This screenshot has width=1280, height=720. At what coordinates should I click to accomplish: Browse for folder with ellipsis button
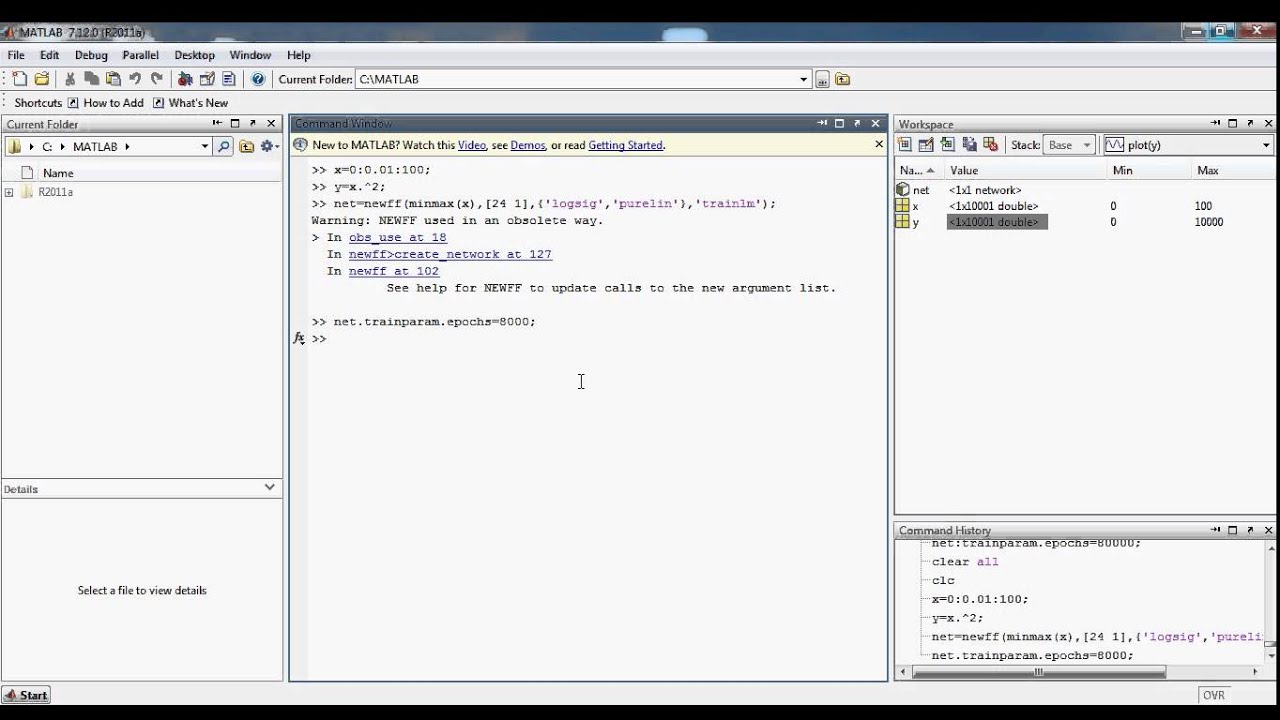pyautogui.click(x=823, y=79)
